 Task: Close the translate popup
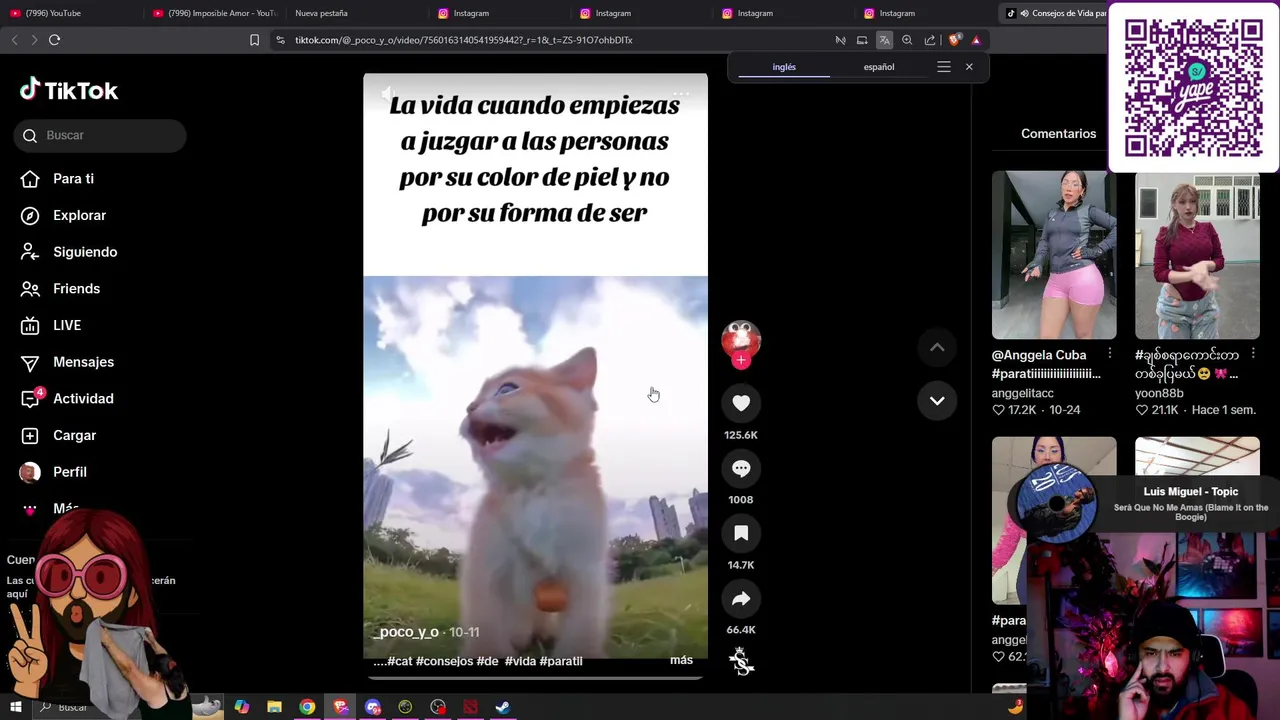[969, 67]
